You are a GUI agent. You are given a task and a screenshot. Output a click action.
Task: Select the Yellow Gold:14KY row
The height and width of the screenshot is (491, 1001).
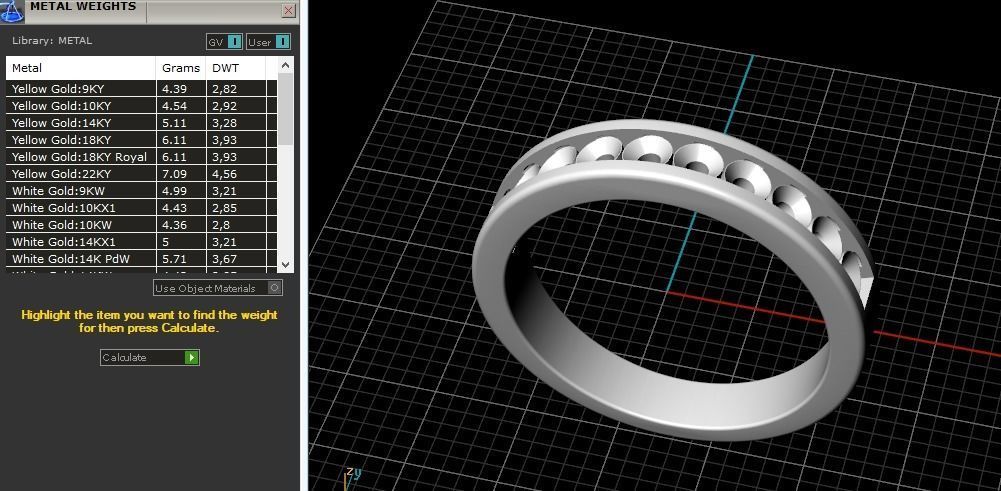142,123
